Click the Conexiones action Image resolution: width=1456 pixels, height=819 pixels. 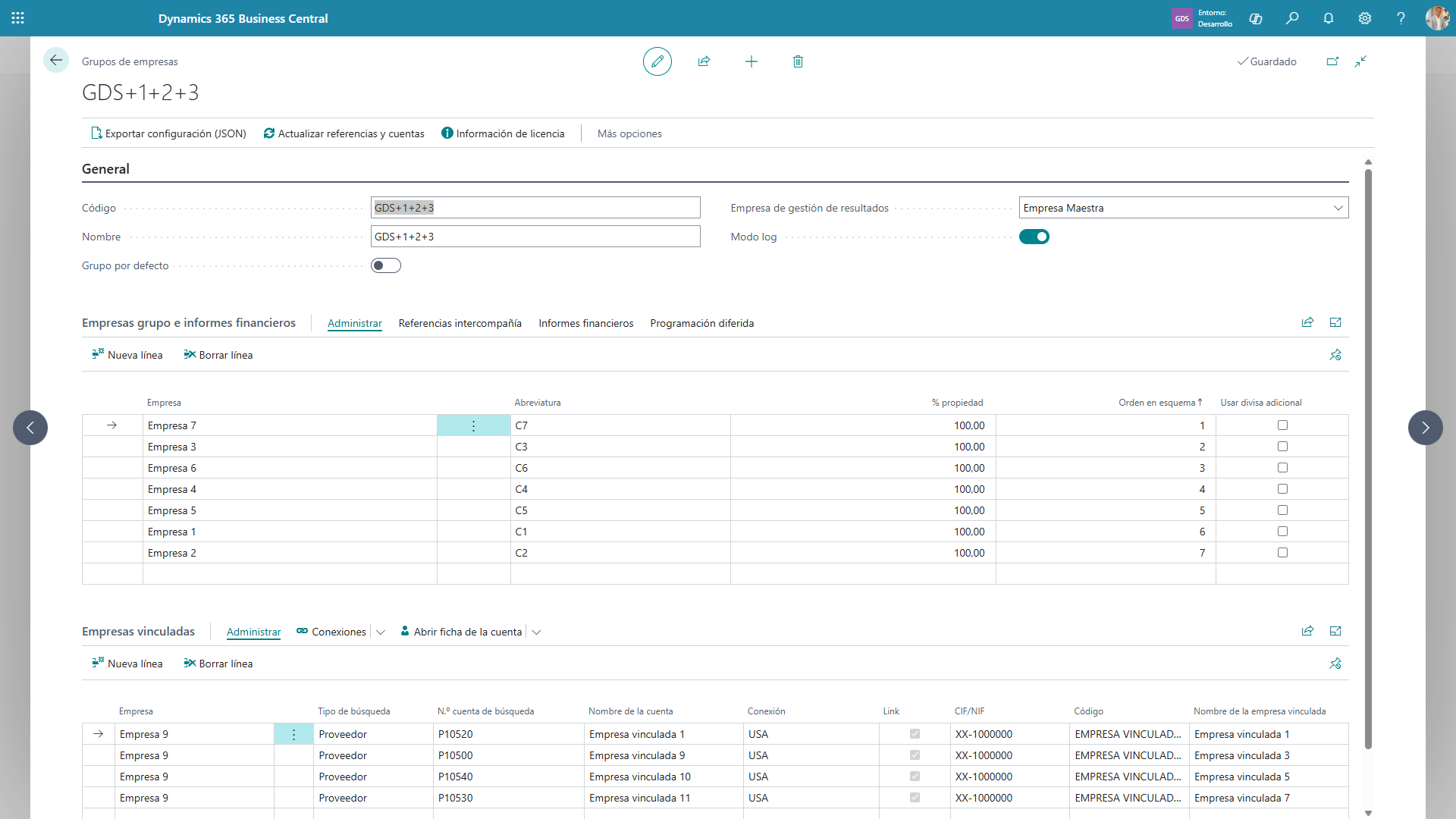pos(331,632)
